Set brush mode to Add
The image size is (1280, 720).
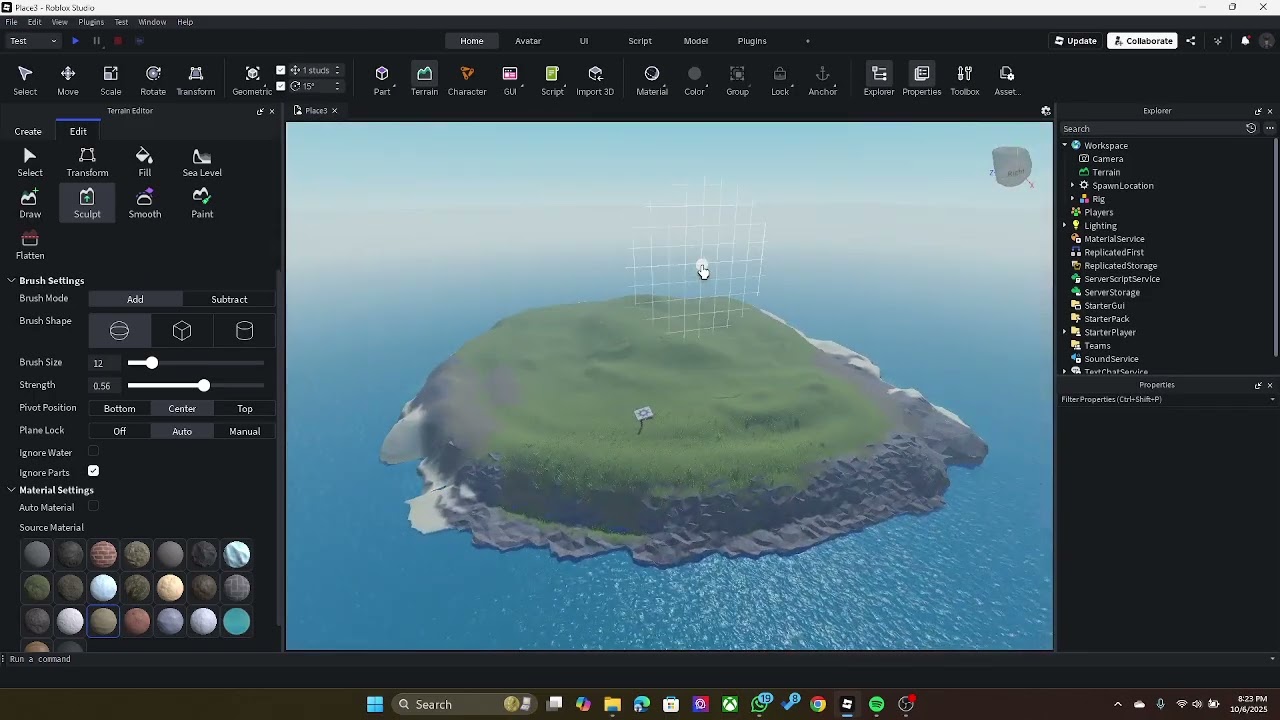tap(135, 299)
